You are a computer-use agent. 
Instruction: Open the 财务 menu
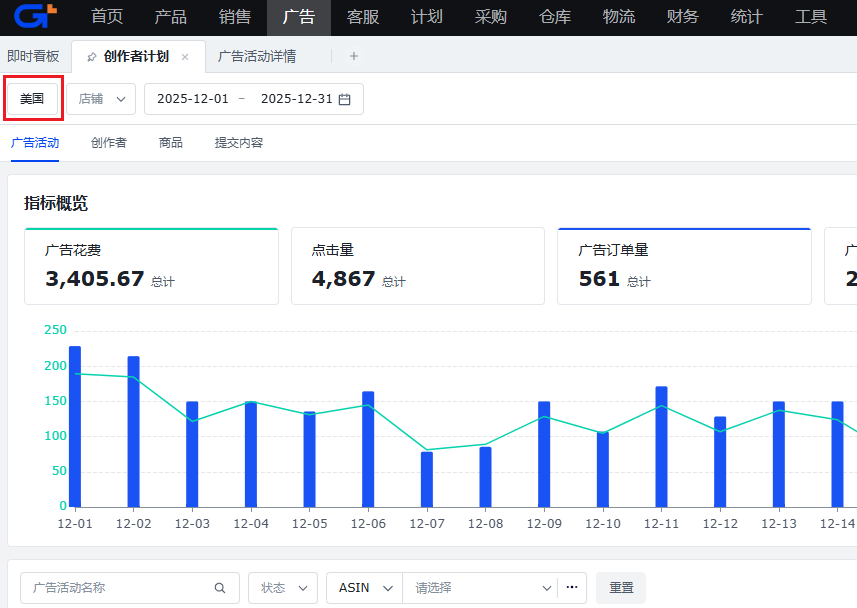[683, 17]
